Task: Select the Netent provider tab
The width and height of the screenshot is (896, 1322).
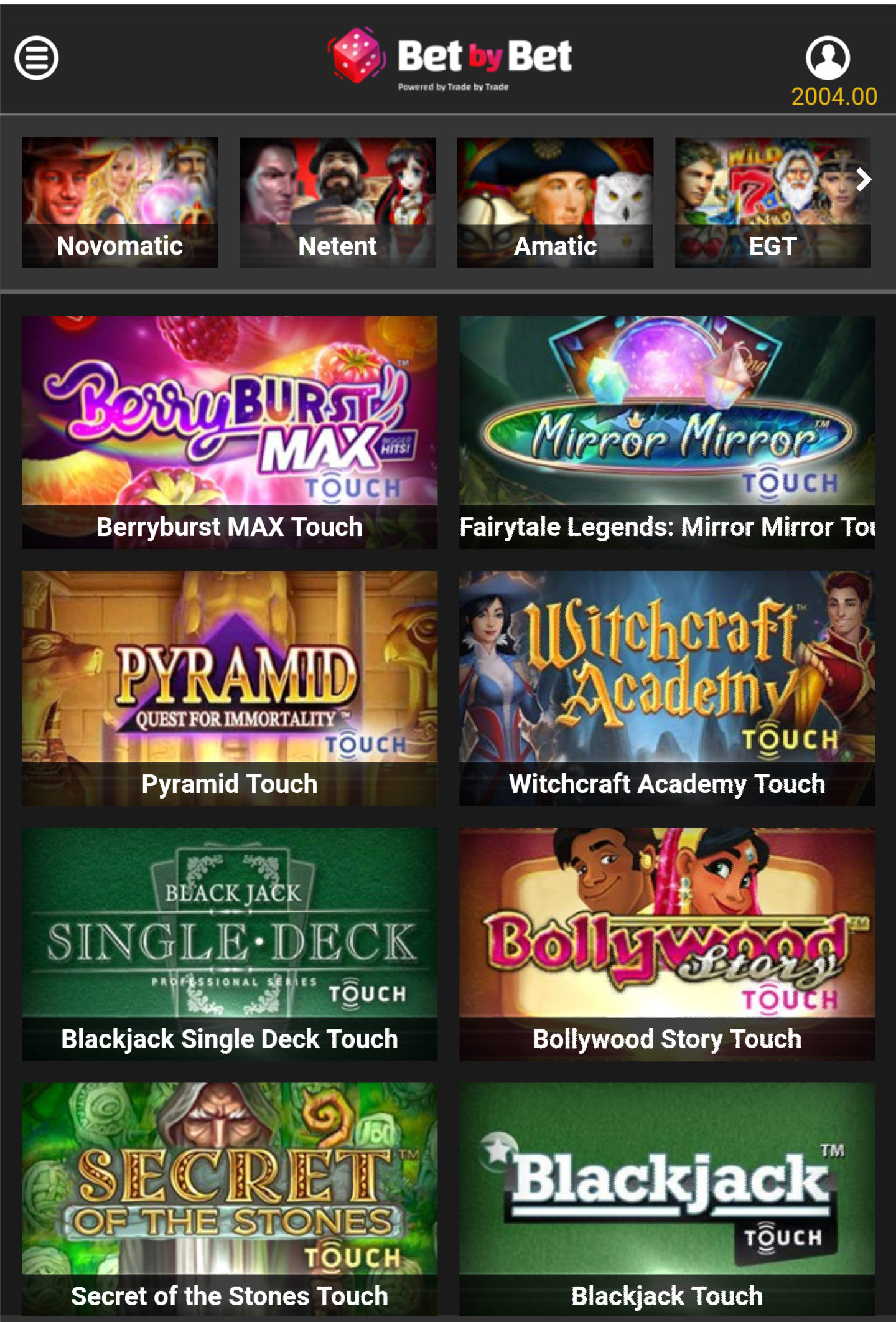Action: [x=337, y=202]
